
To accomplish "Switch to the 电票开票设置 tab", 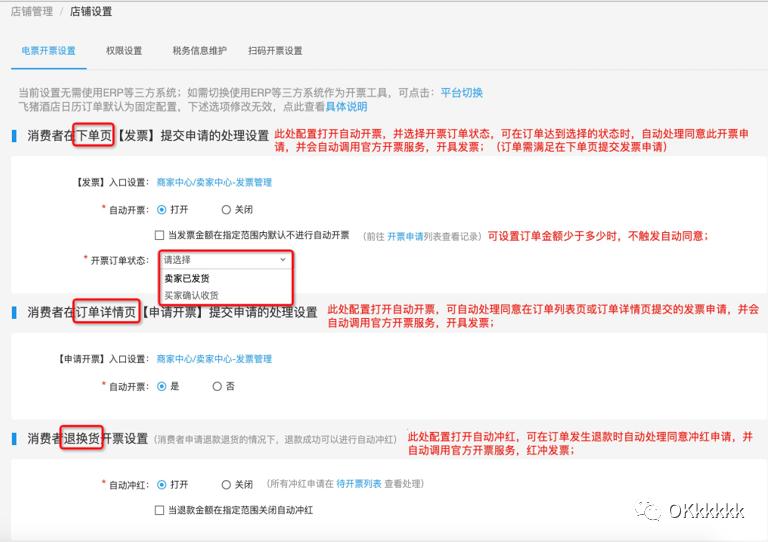I will 48,51.
